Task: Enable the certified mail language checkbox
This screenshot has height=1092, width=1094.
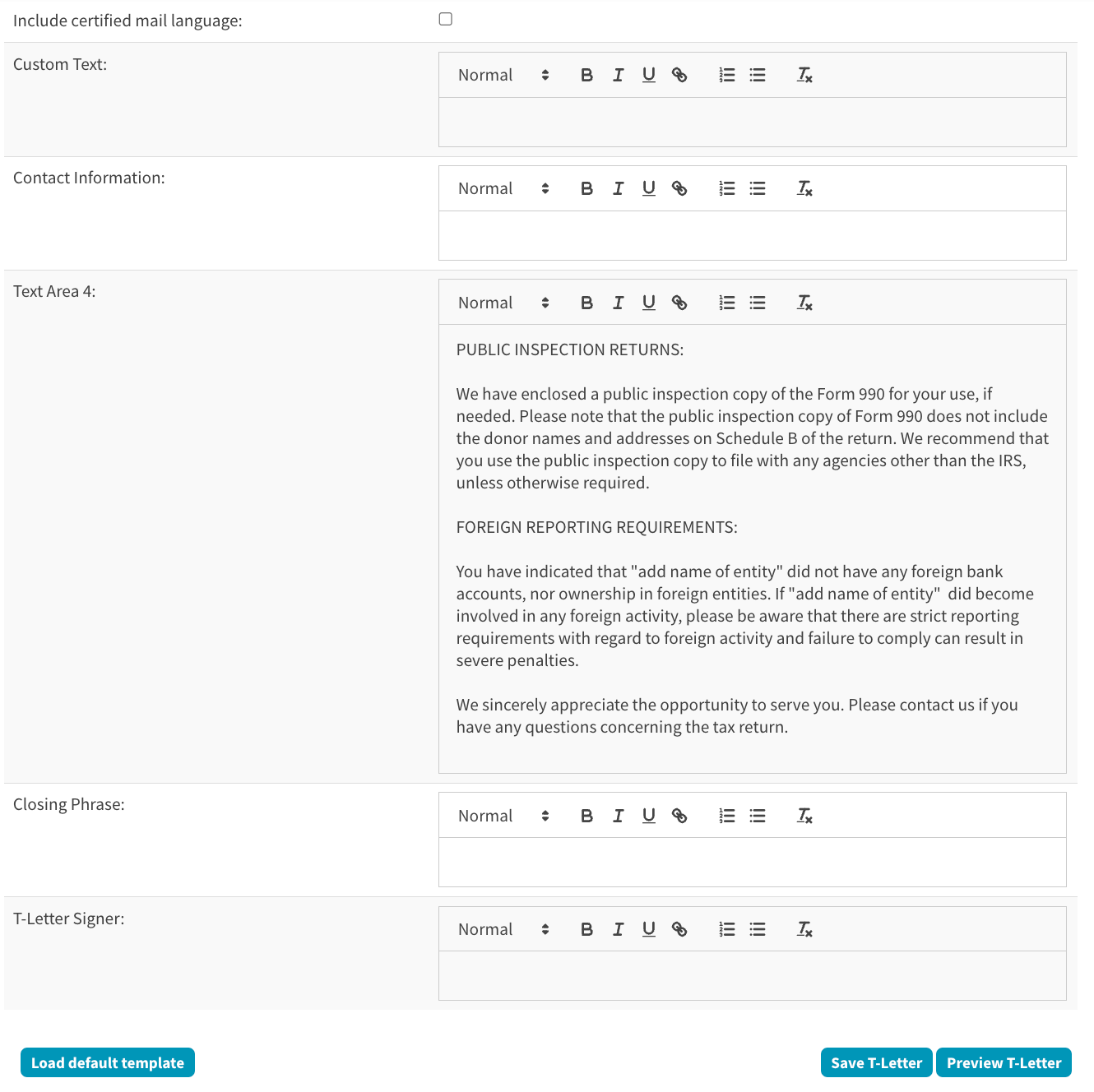Action: click(446, 19)
